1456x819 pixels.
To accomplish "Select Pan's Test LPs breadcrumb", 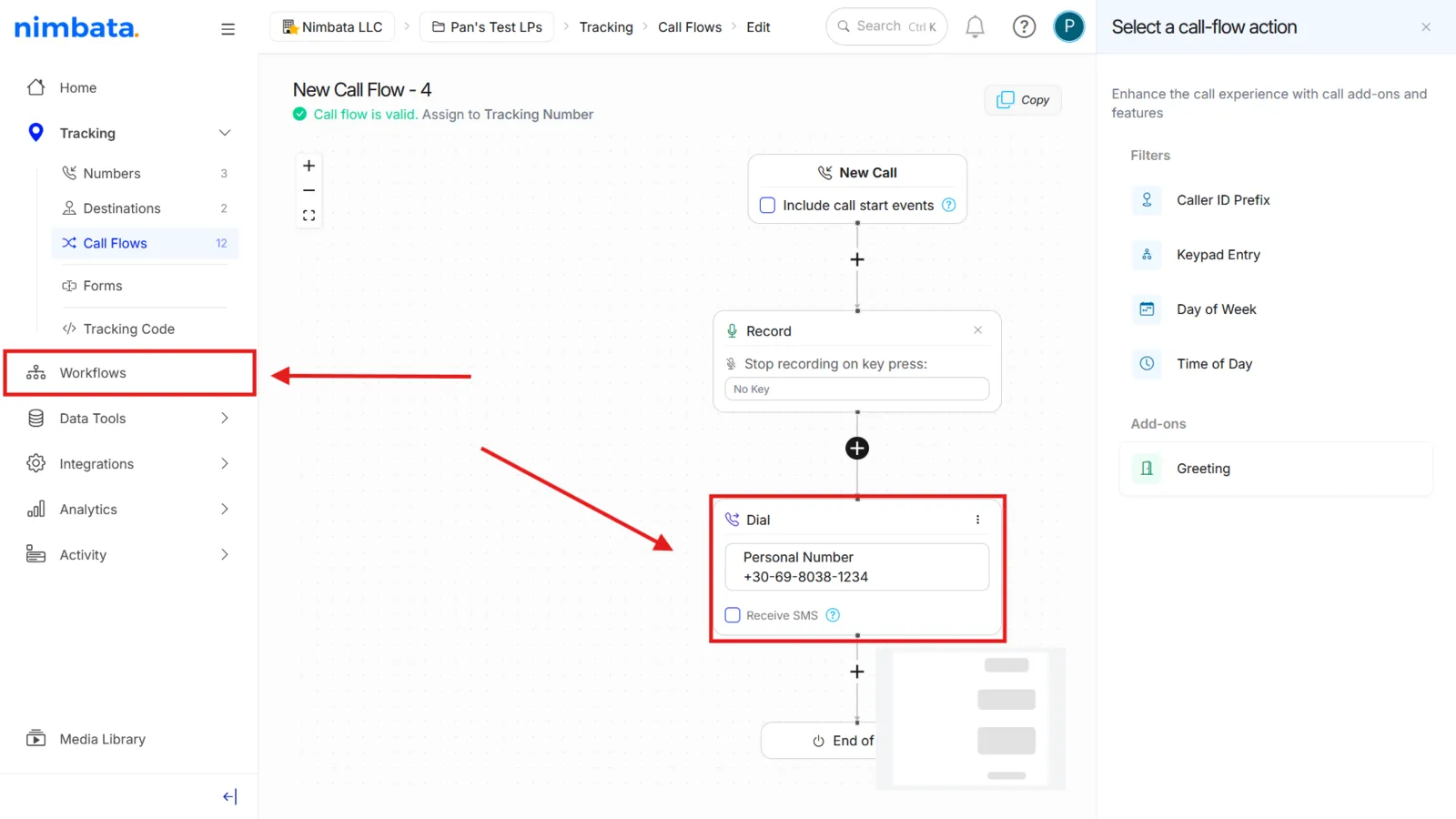I will click(487, 27).
